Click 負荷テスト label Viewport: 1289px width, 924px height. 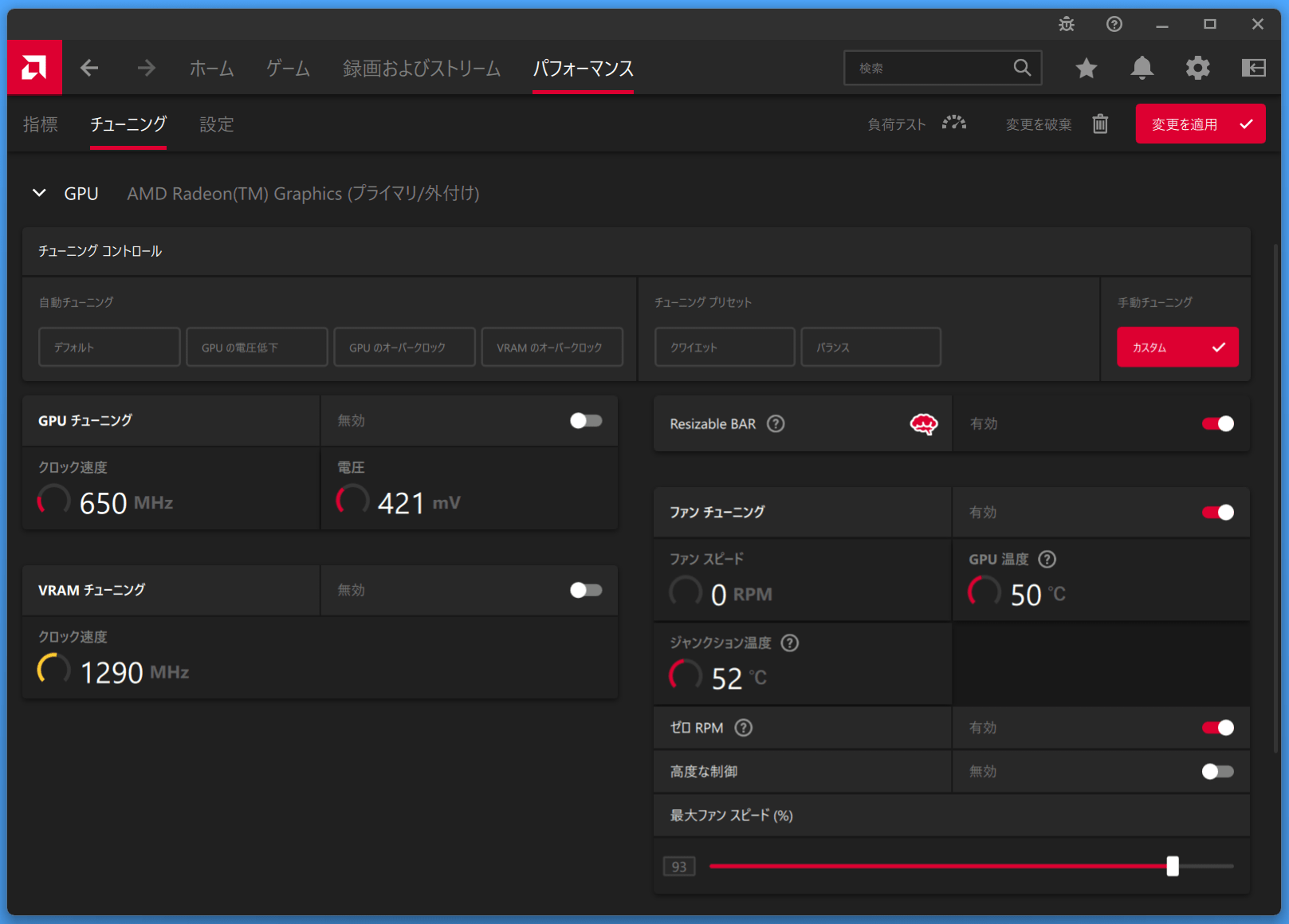tap(897, 124)
